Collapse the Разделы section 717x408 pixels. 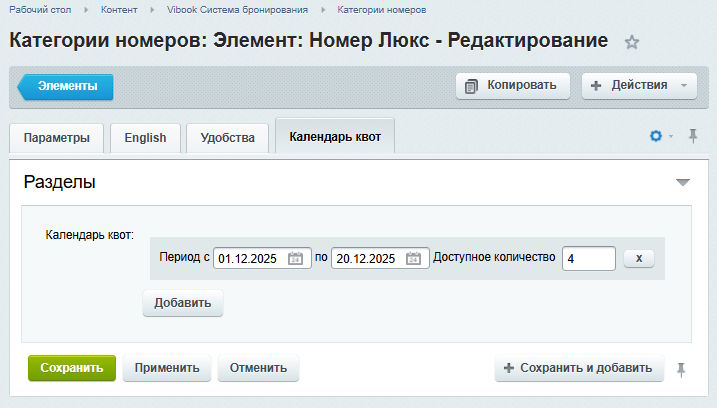pyautogui.click(x=683, y=183)
